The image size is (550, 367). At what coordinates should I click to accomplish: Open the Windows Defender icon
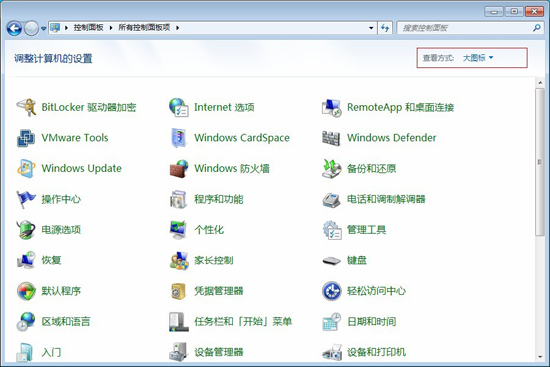pos(331,138)
